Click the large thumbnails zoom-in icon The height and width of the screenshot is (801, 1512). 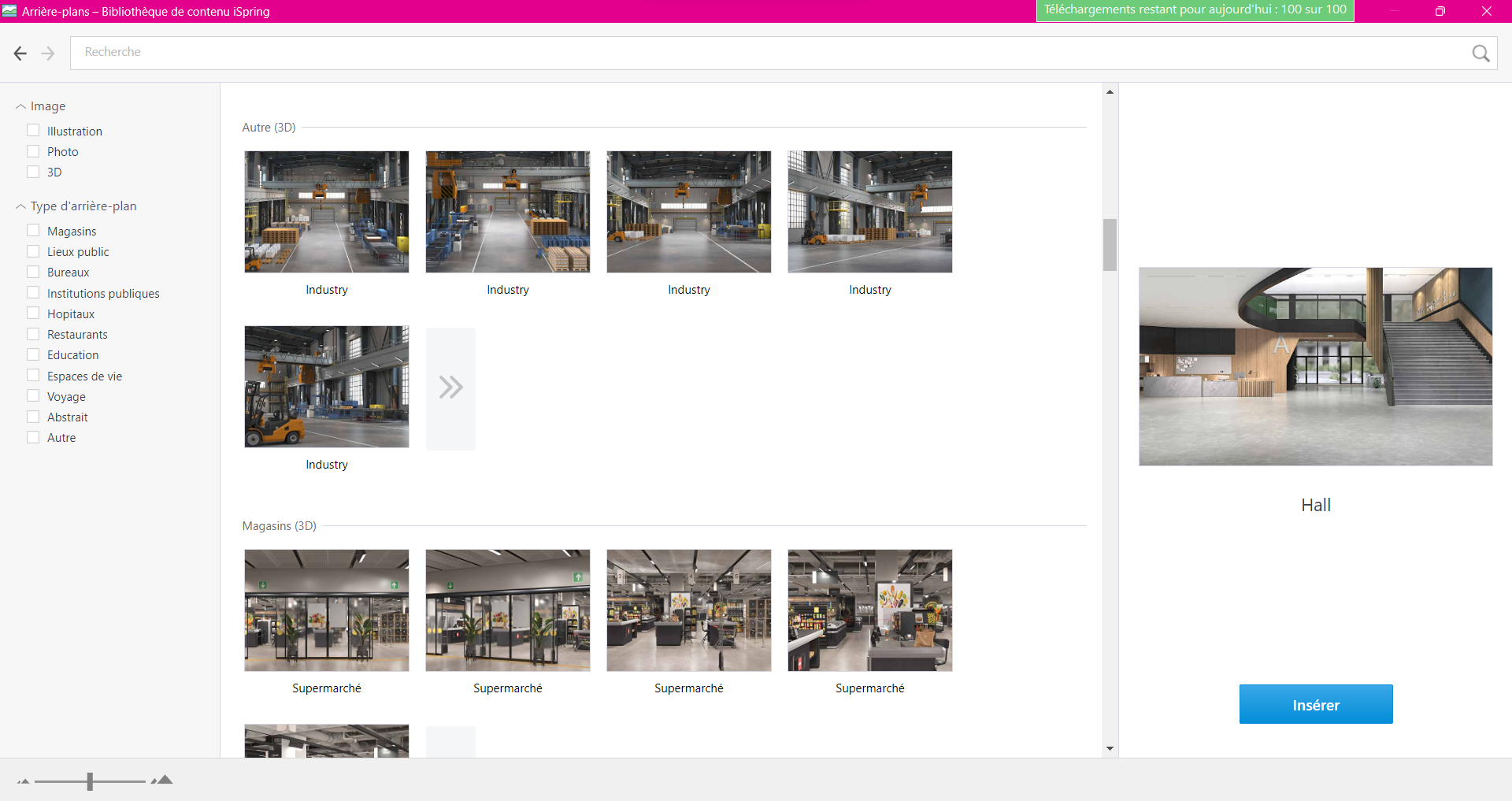coord(162,780)
